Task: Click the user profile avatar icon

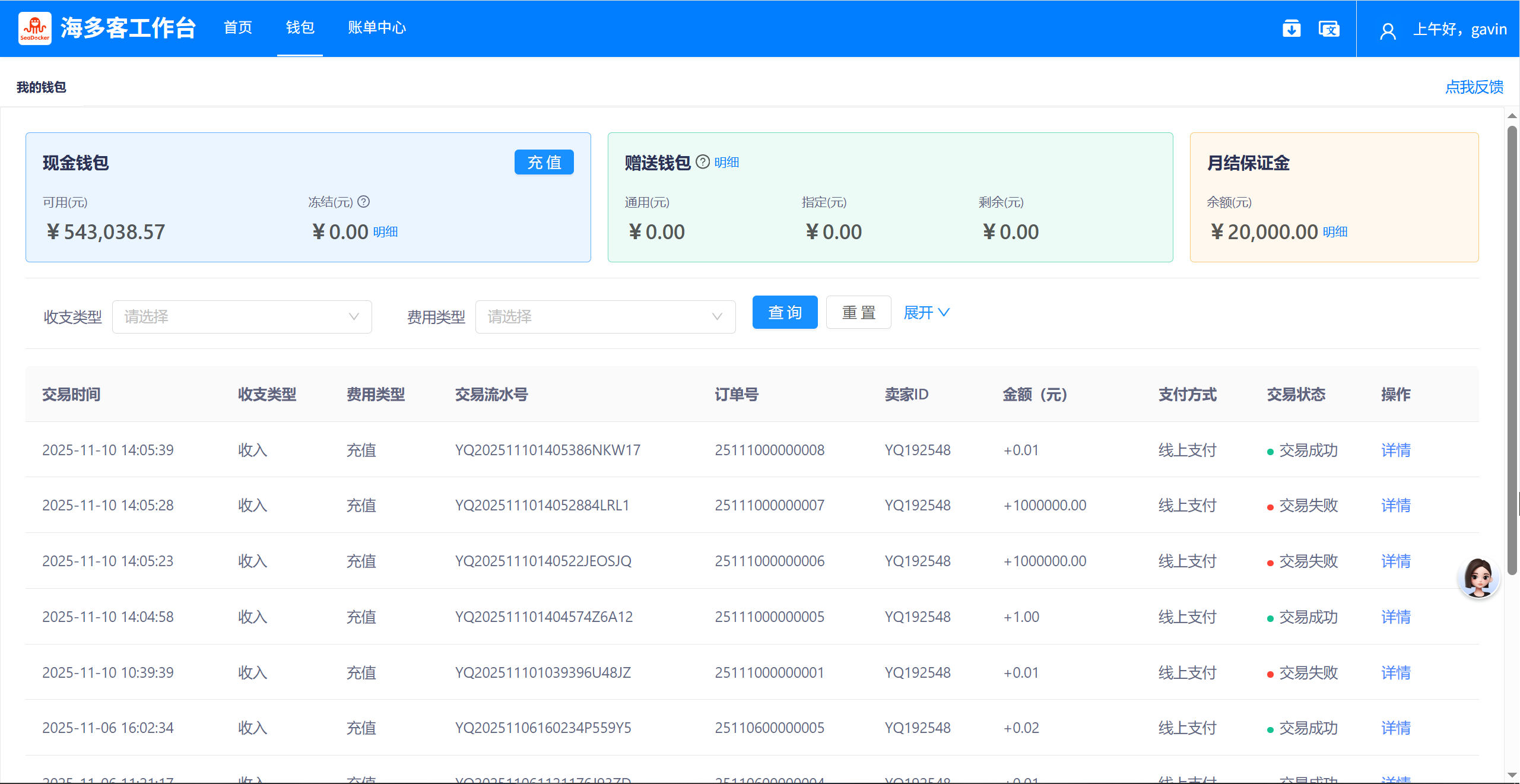Action: tap(1388, 30)
